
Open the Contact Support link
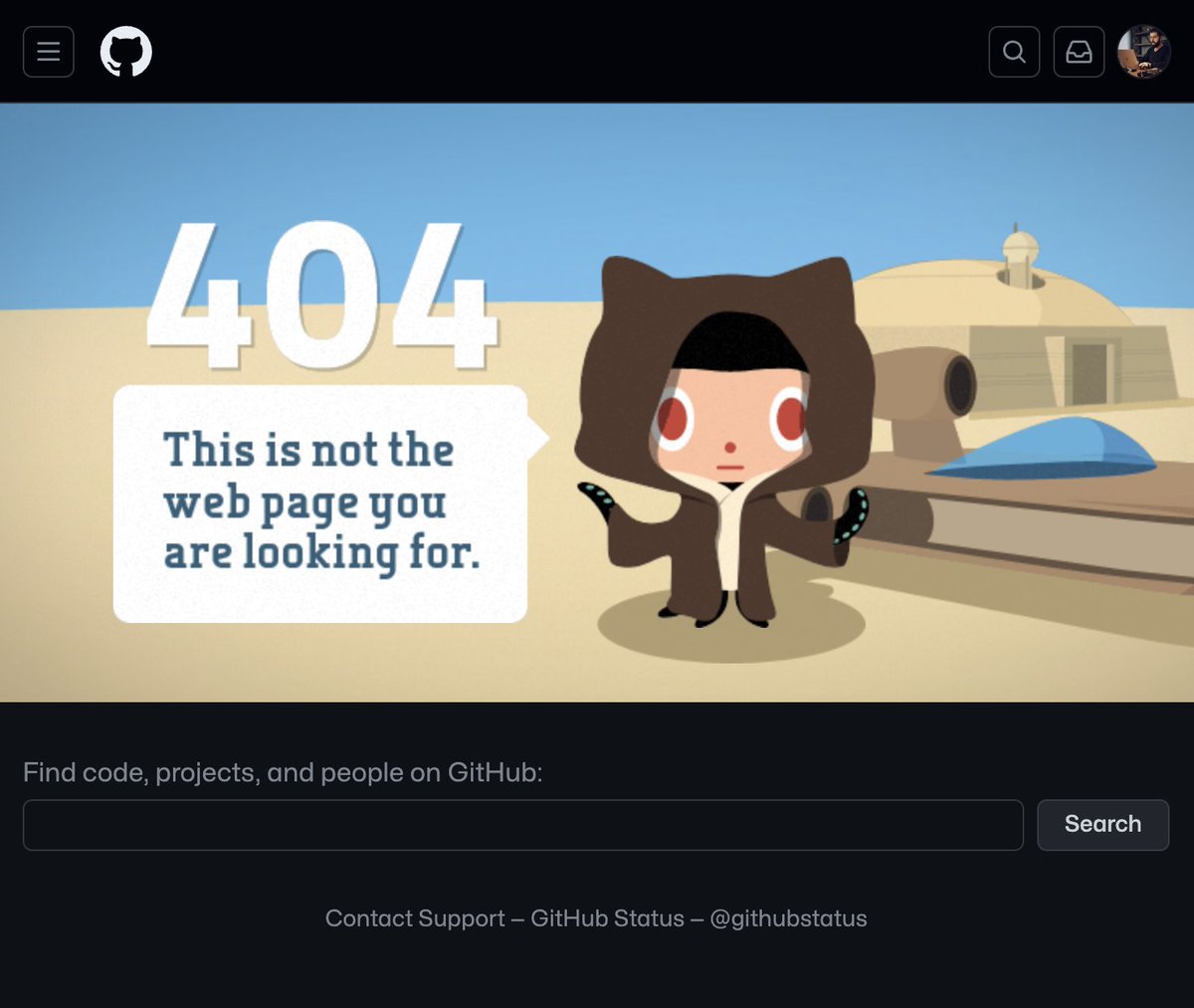click(415, 918)
